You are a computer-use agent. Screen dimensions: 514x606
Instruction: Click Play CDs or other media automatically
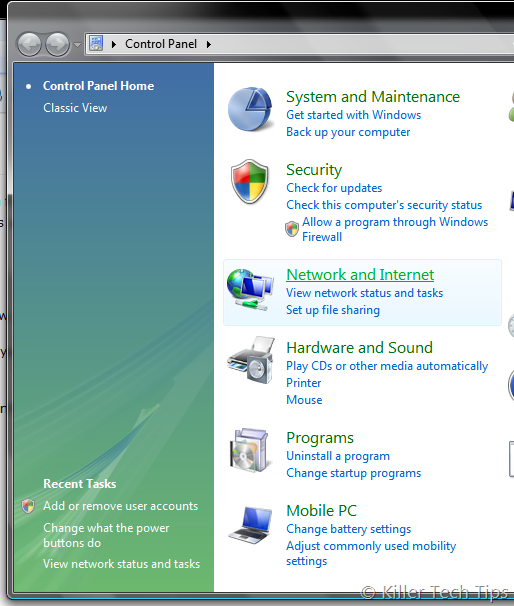point(387,366)
